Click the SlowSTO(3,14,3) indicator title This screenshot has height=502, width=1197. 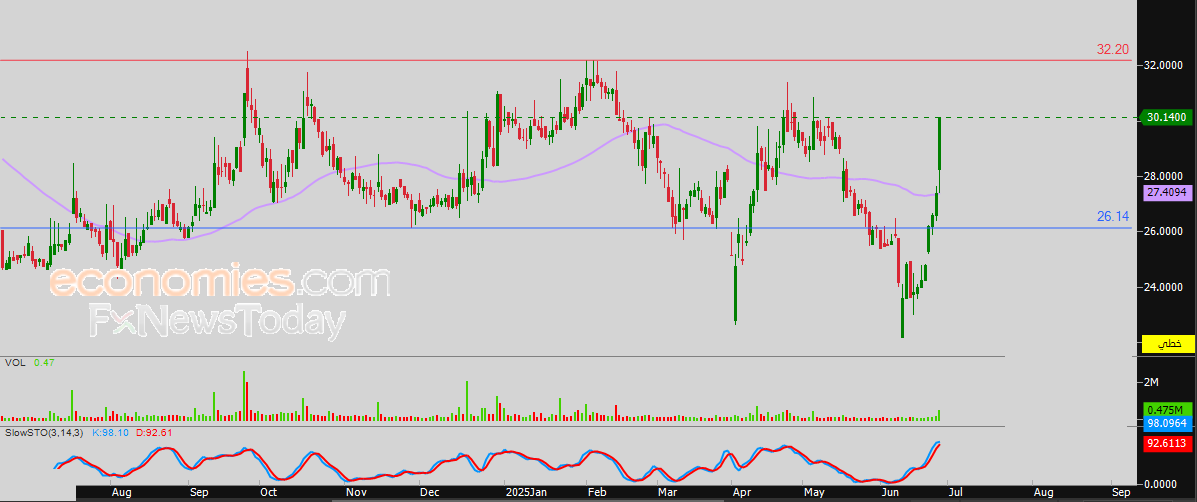pyautogui.click(x=45, y=433)
